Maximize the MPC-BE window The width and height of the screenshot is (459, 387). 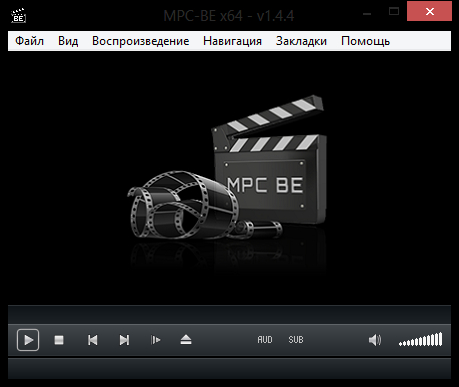point(394,12)
